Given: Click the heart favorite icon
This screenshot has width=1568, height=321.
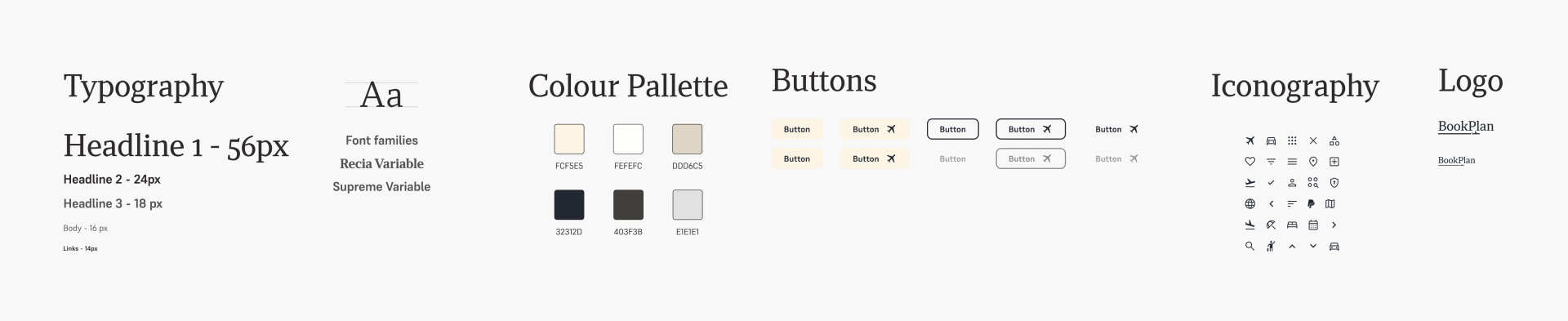Looking at the screenshot, I should 1249,162.
